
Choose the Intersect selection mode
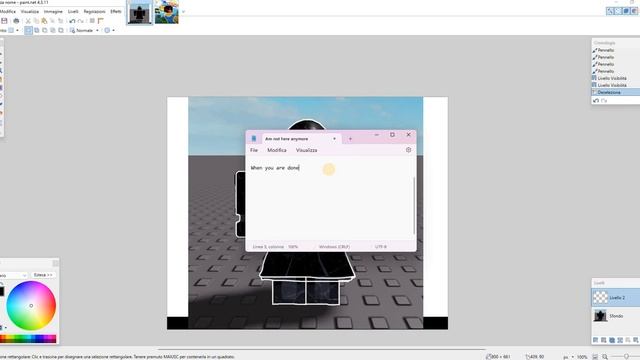point(53,30)
